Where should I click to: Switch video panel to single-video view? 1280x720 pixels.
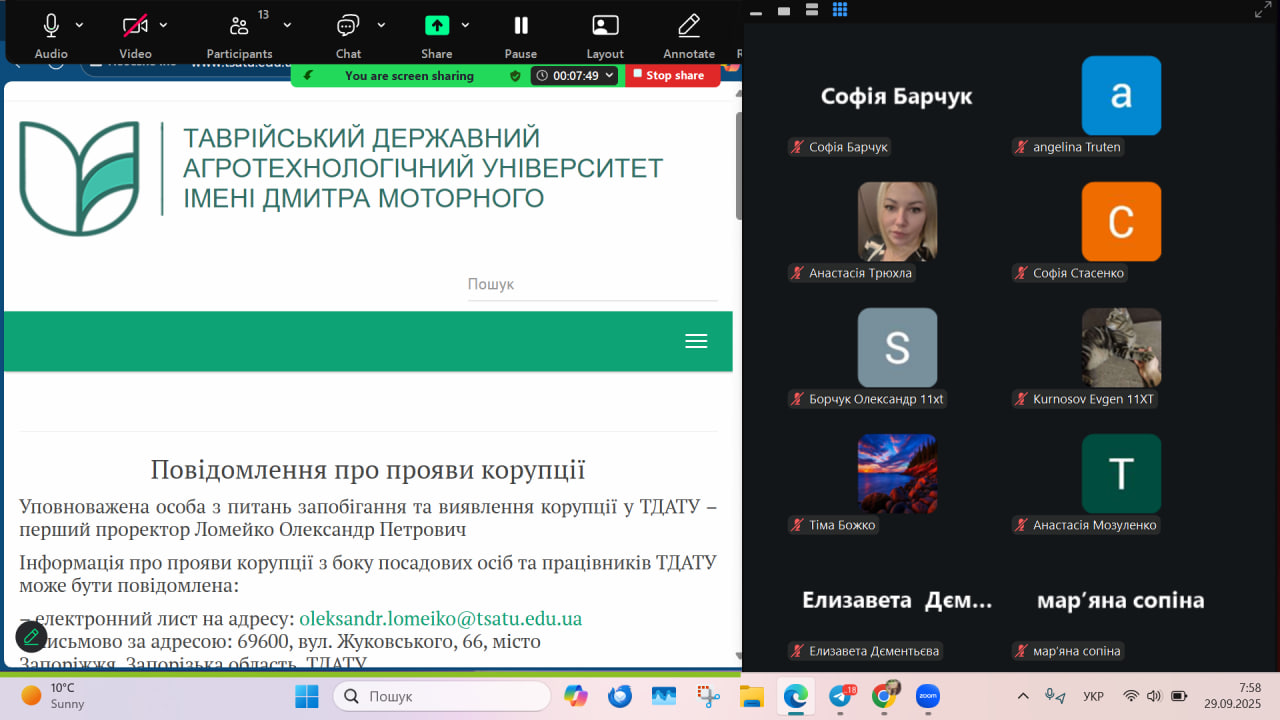click(785, 11)
